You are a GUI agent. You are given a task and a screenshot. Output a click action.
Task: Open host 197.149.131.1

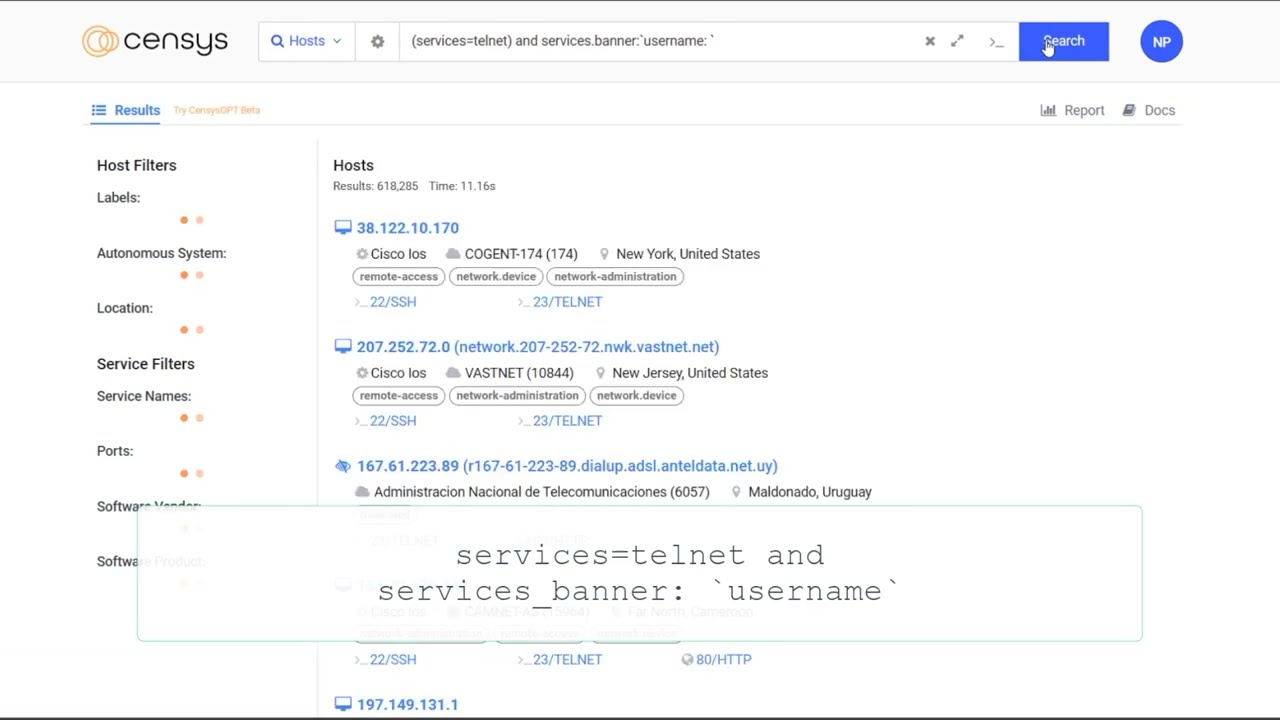pyautogui.click(x=407, y=705)
